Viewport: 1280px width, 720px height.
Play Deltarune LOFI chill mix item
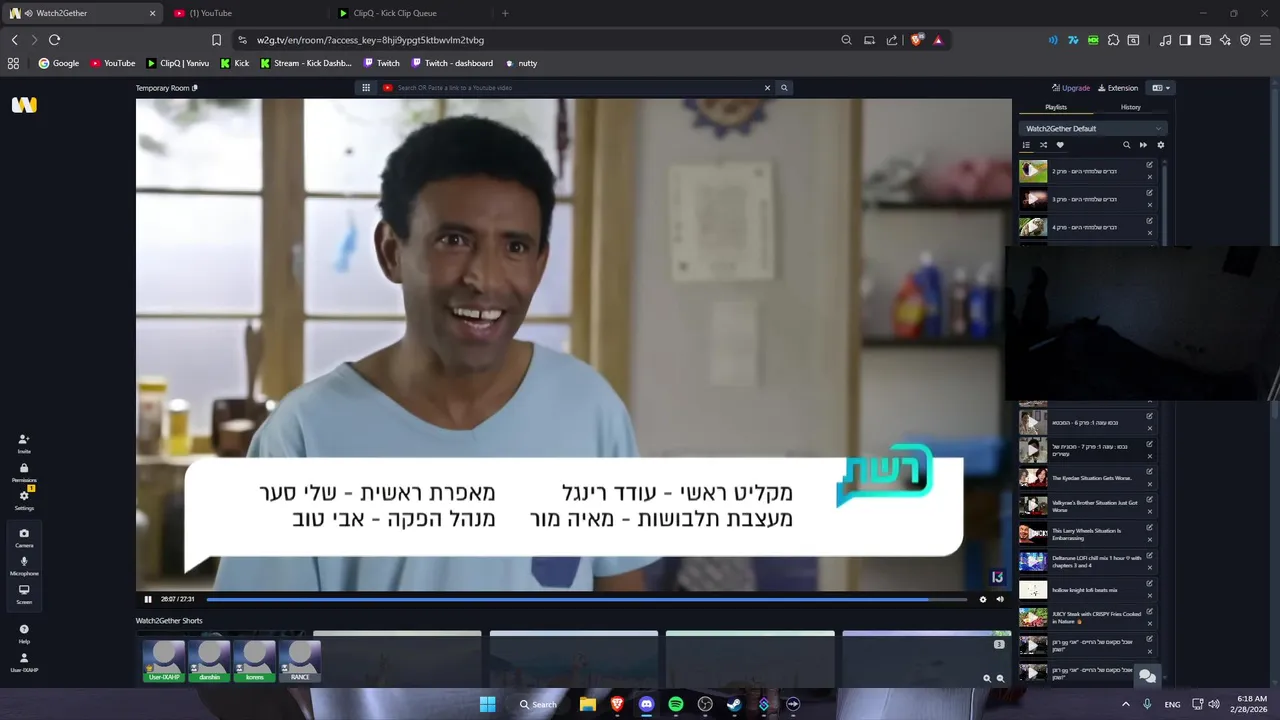pos(1033,562)
